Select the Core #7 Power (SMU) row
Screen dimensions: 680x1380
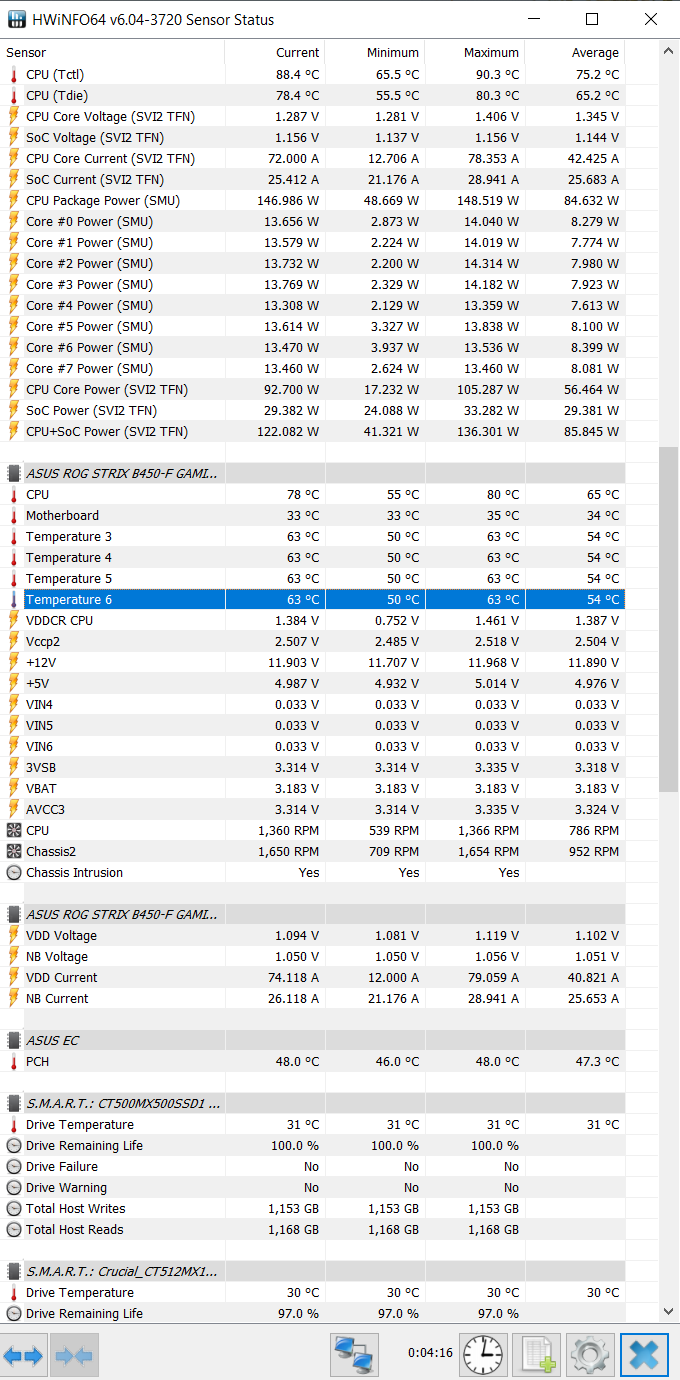tap(313, 368)
